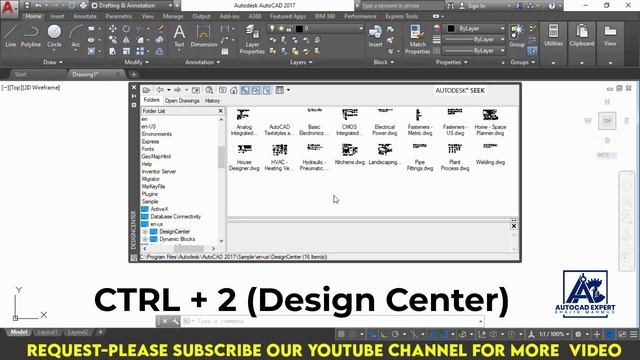The height and width of the screenshot is (360, 640).
Task: Click the folder list vertical scrollbar
Action: (221, 157)
